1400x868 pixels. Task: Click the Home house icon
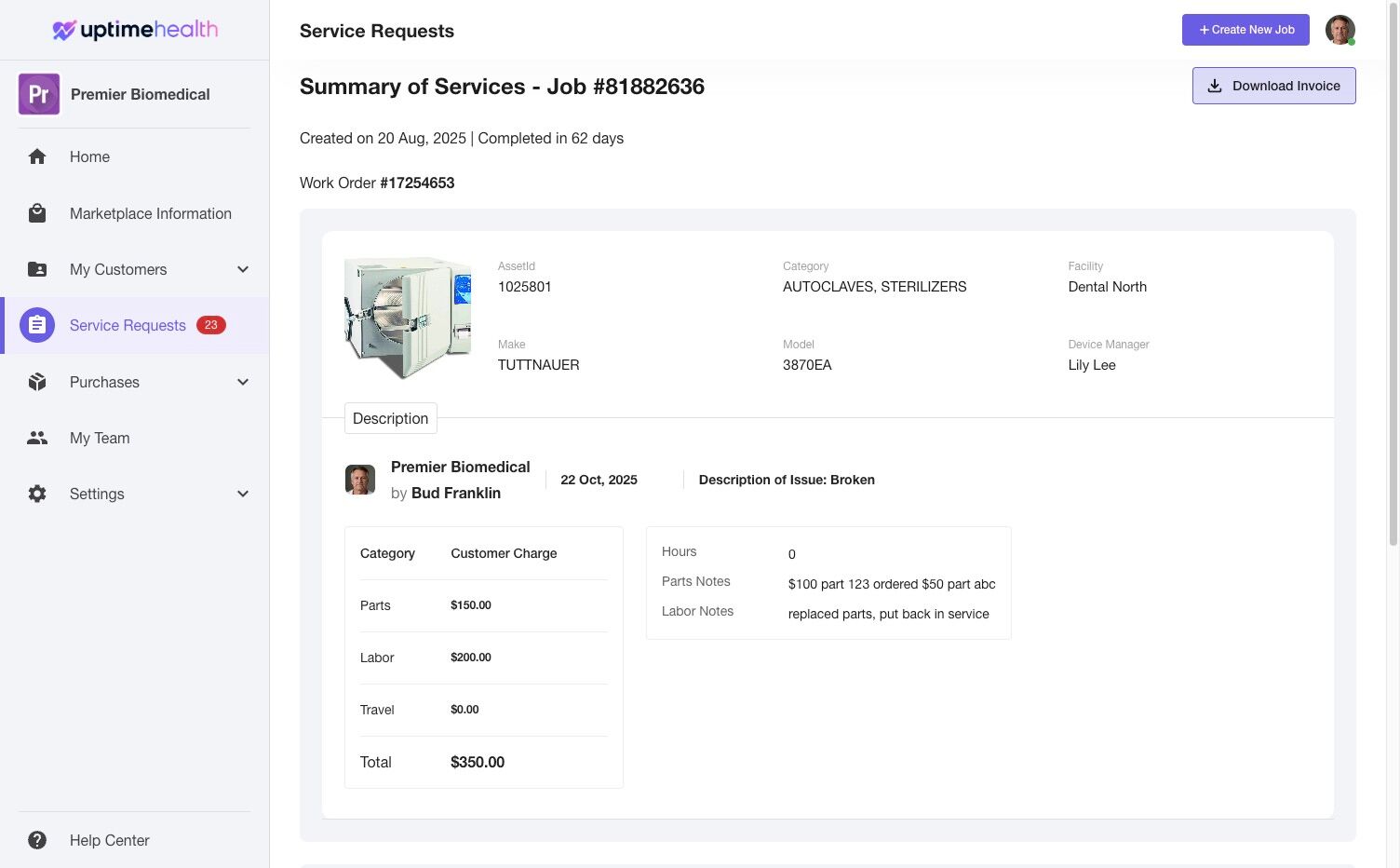(x=37, y=156)
